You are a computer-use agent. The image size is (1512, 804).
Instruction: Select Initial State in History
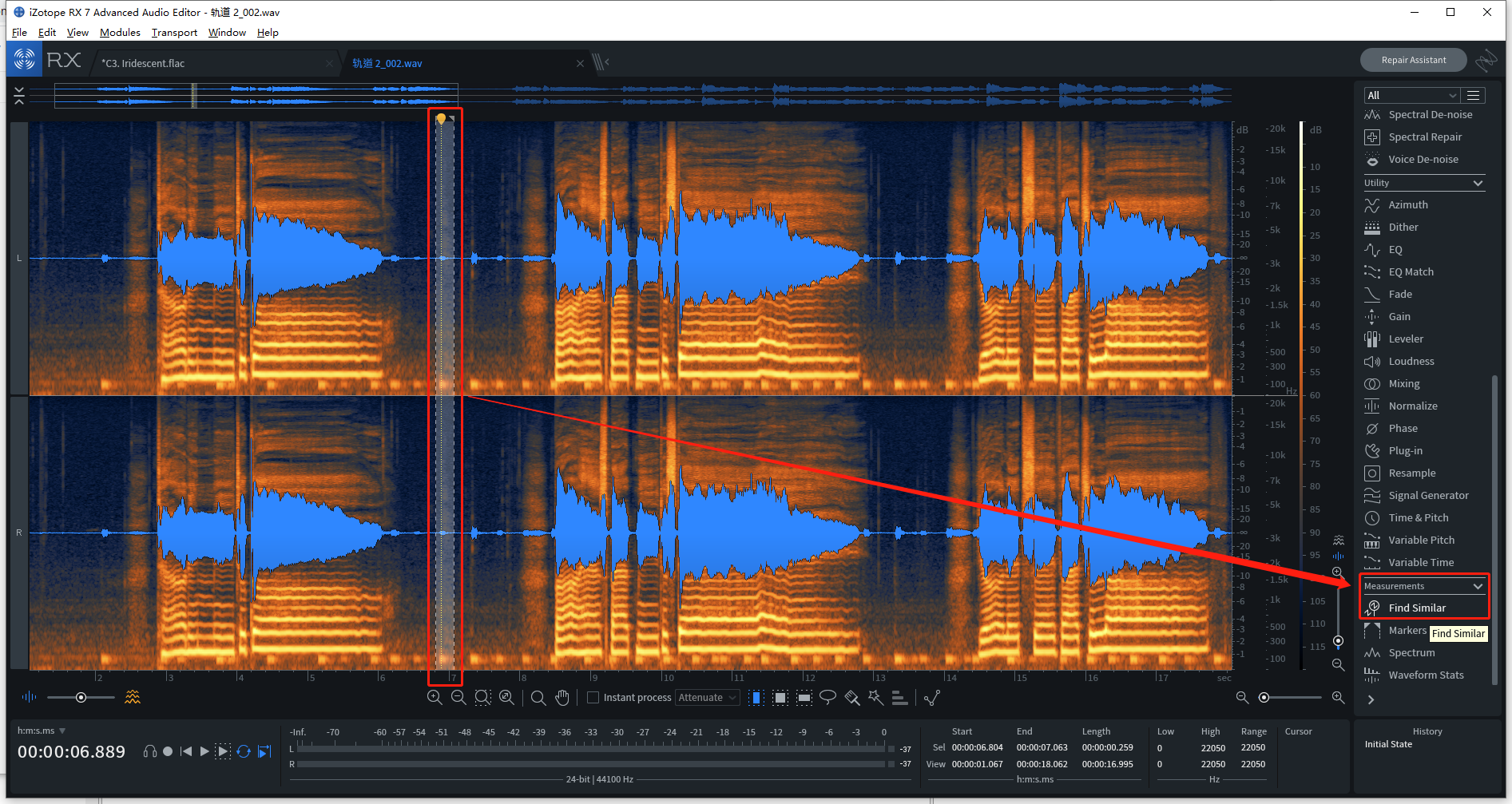point(1388,745)
